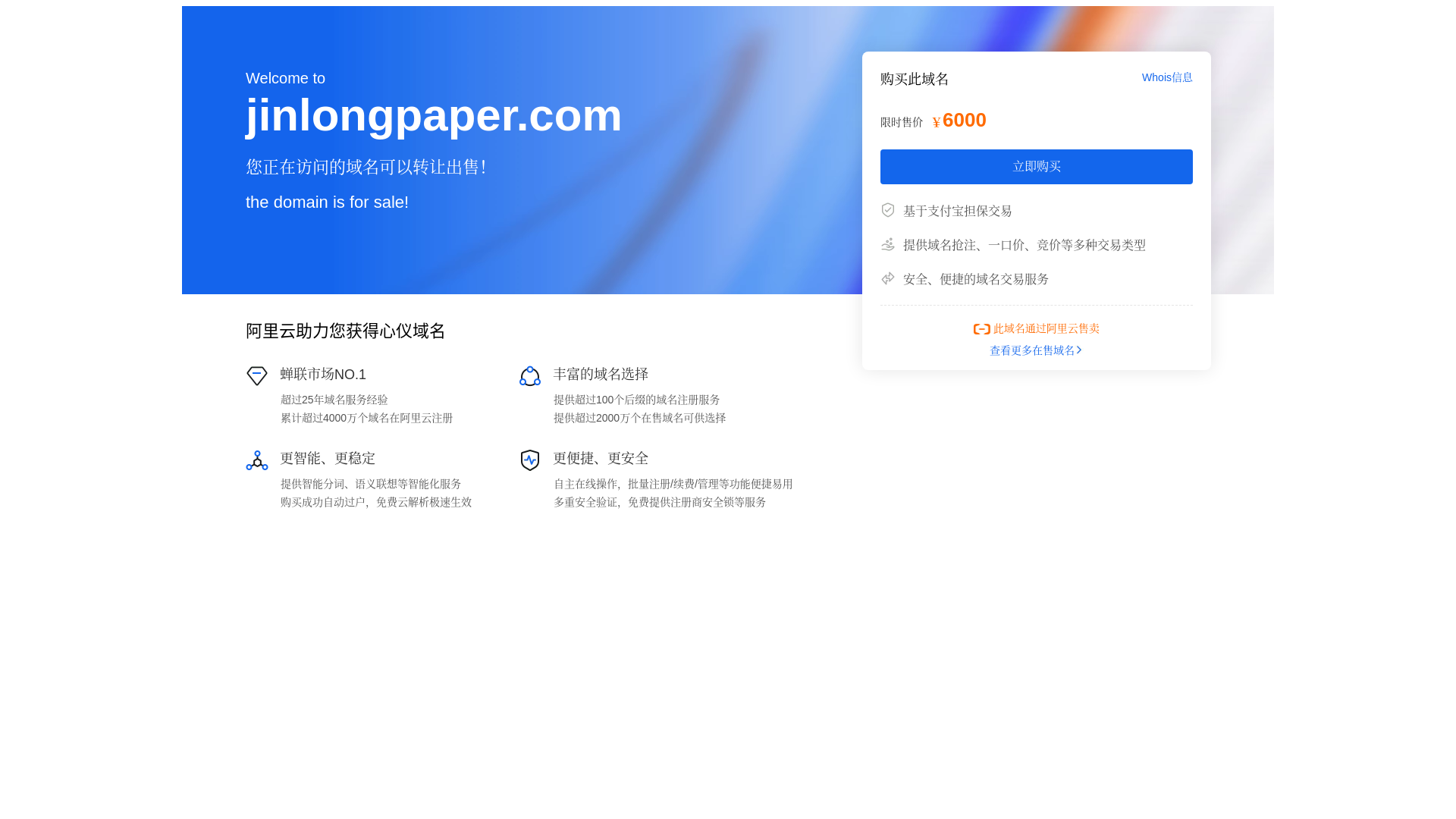Open 查看更多在售域名 link

coord(1031,350)
